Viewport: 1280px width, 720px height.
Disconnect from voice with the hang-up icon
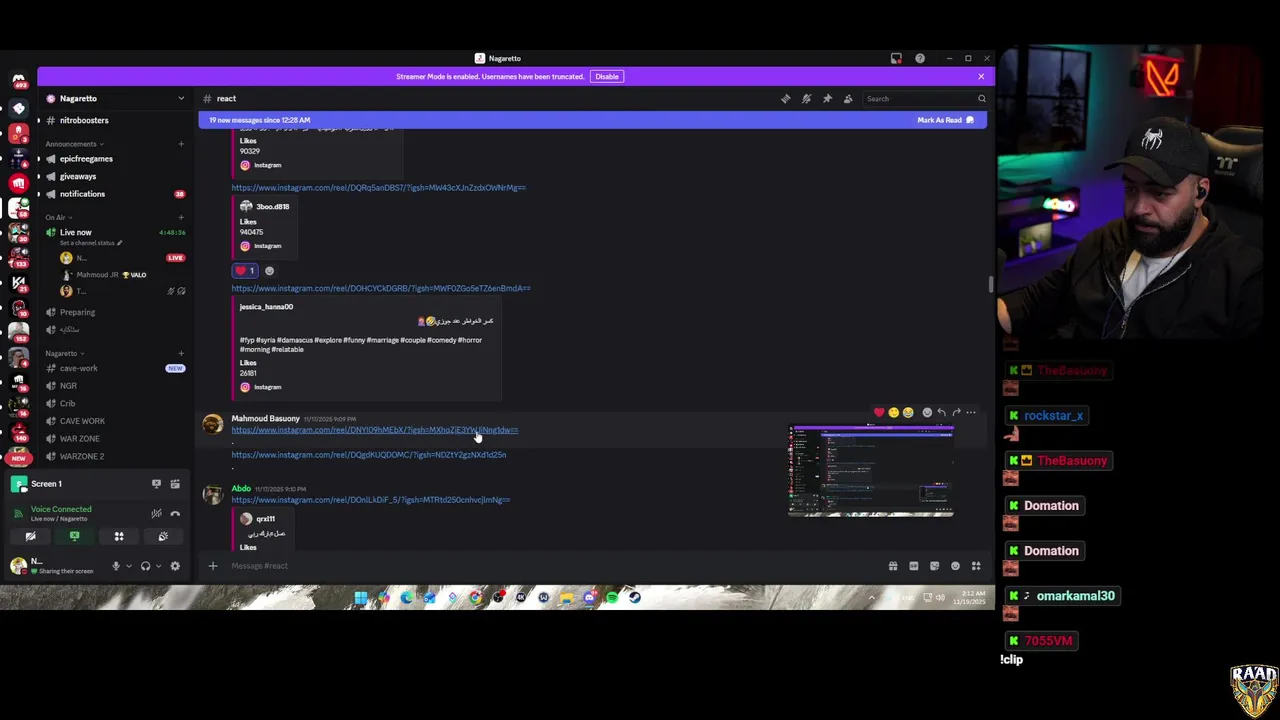(x=175, y=514)
